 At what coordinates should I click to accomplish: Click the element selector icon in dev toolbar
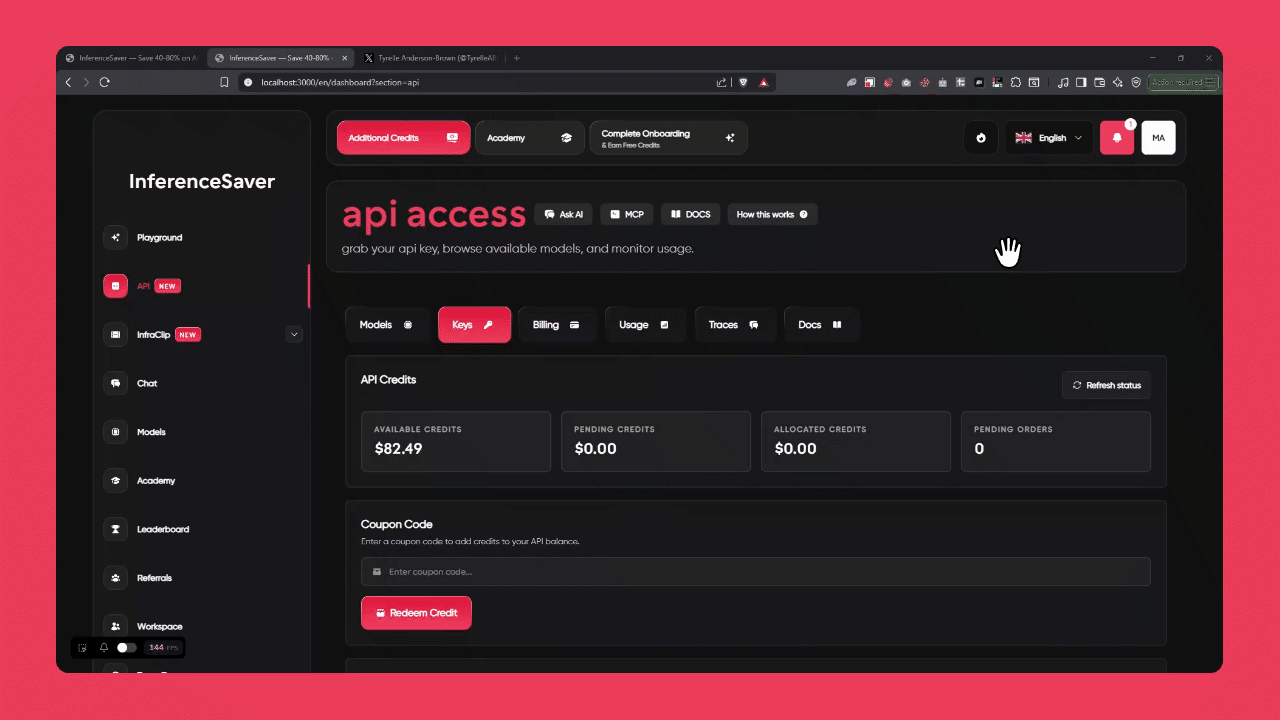point(83,648)
